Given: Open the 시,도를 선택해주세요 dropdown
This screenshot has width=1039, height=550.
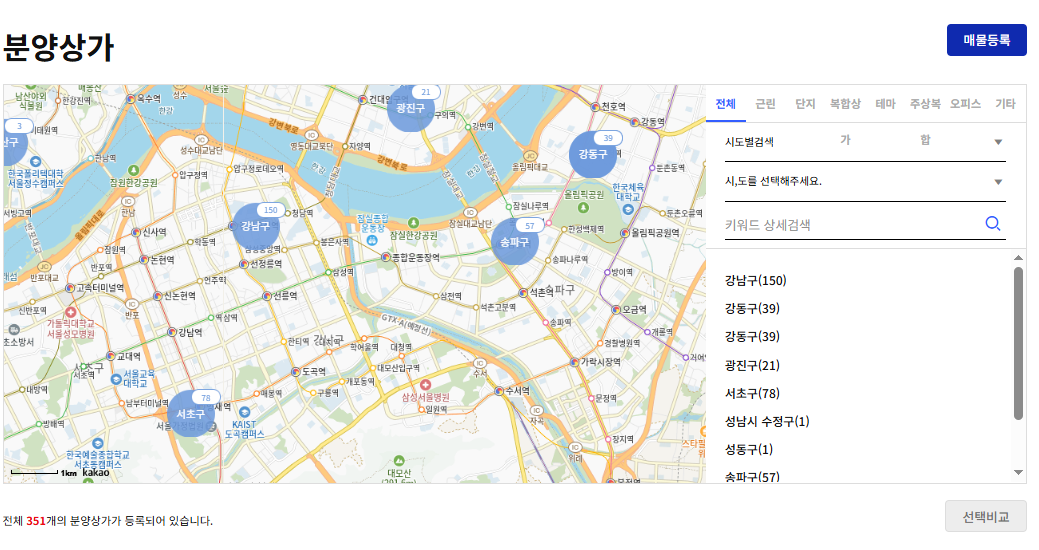Looking at the screenshot, I should pos(865,182).
